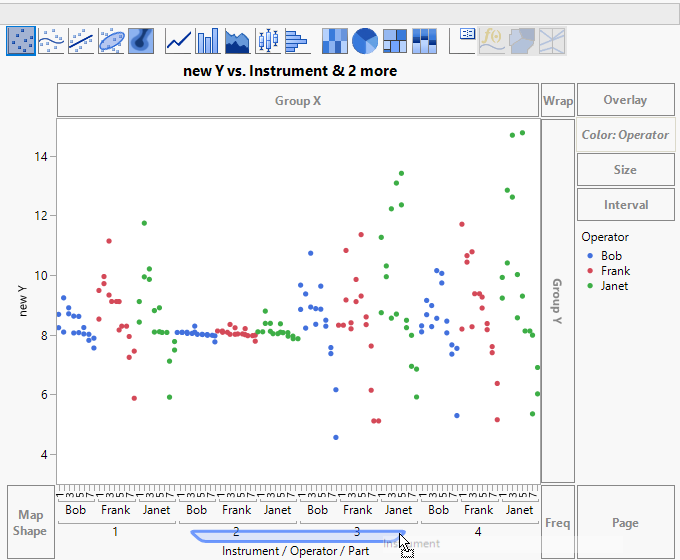Select the Bar chart element
The height and width of the screenshot is (560, 680).
208,40
